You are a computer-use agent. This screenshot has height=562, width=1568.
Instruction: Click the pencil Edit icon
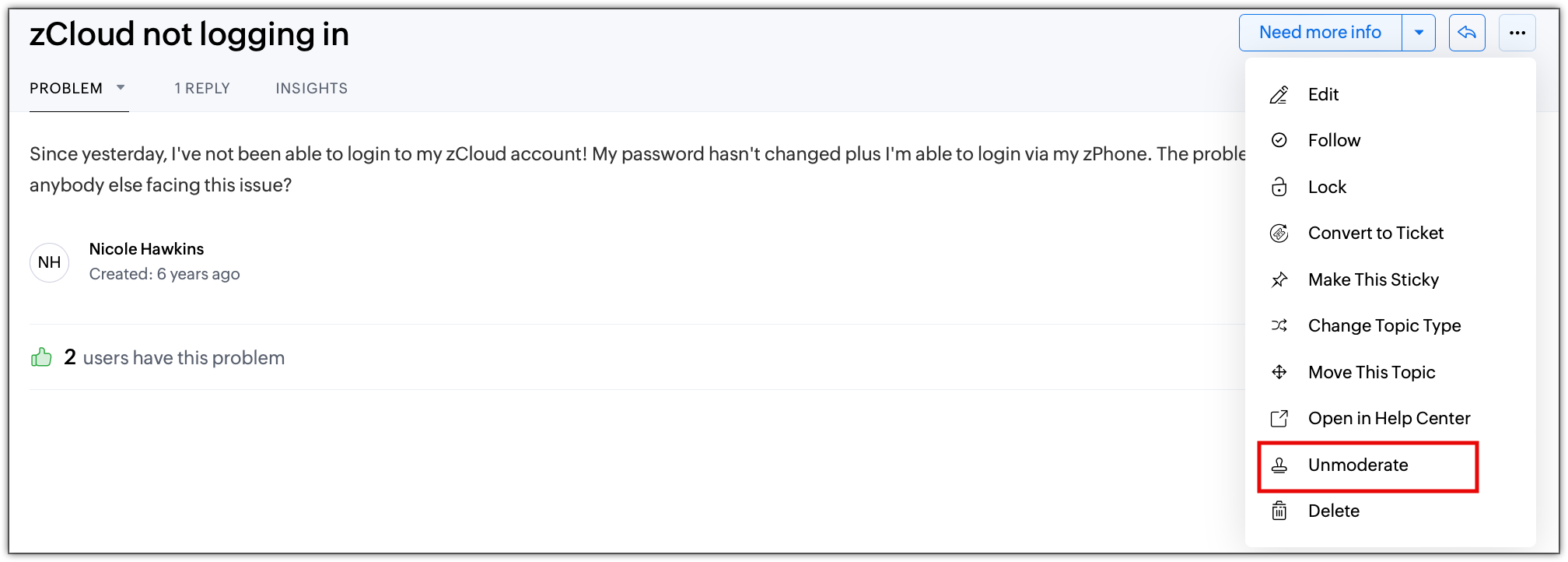pos(1279,95)
